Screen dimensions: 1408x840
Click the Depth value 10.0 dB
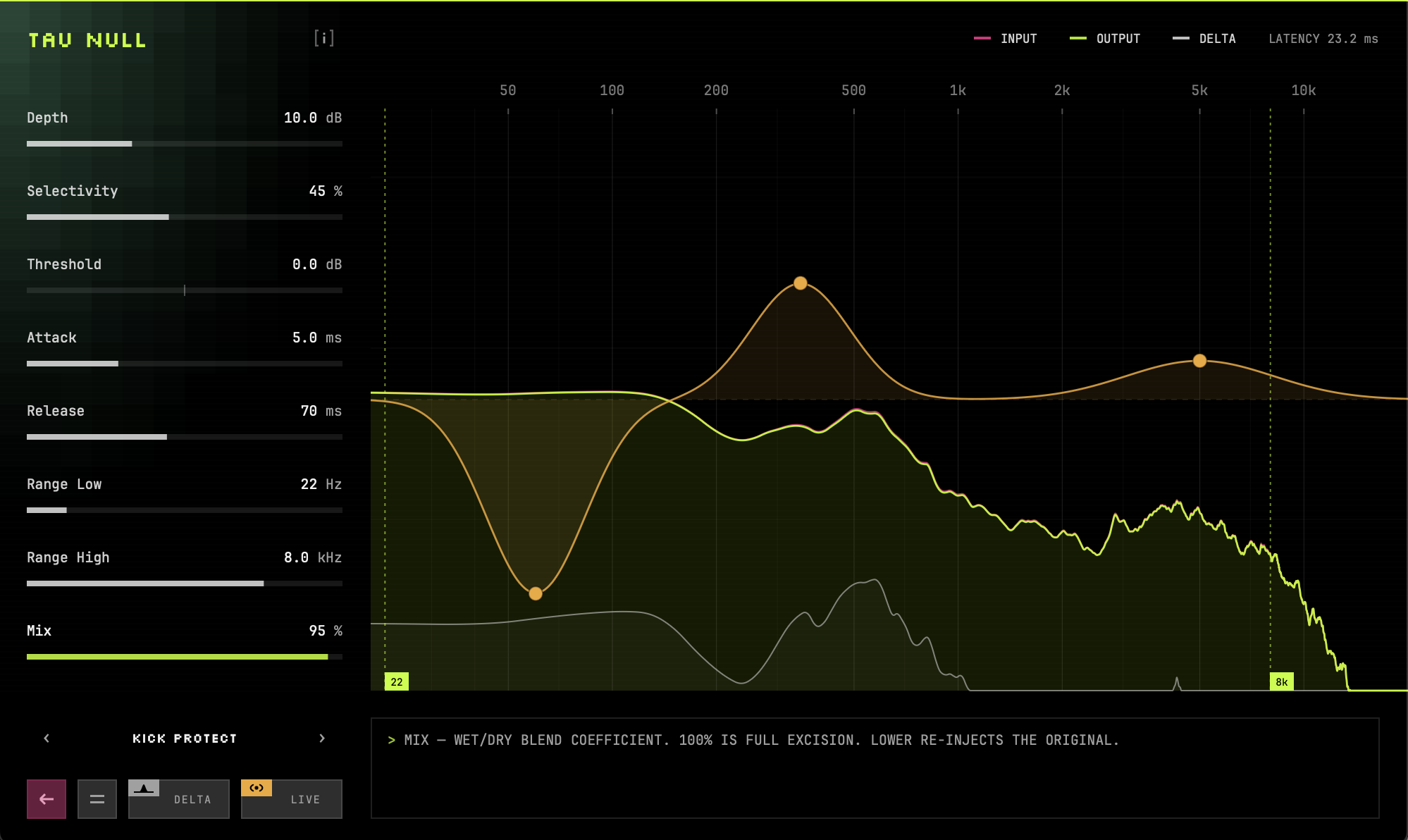tap(313, 118)
